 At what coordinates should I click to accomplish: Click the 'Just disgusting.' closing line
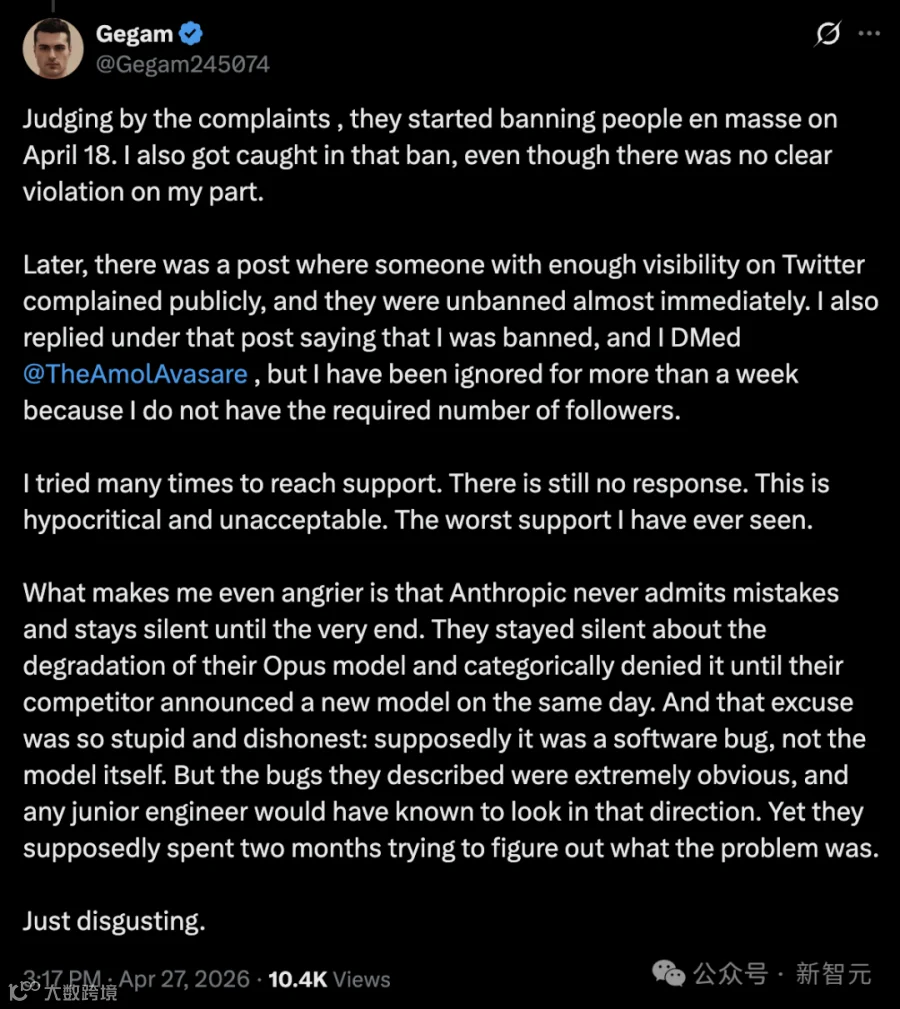click(115, 921)
